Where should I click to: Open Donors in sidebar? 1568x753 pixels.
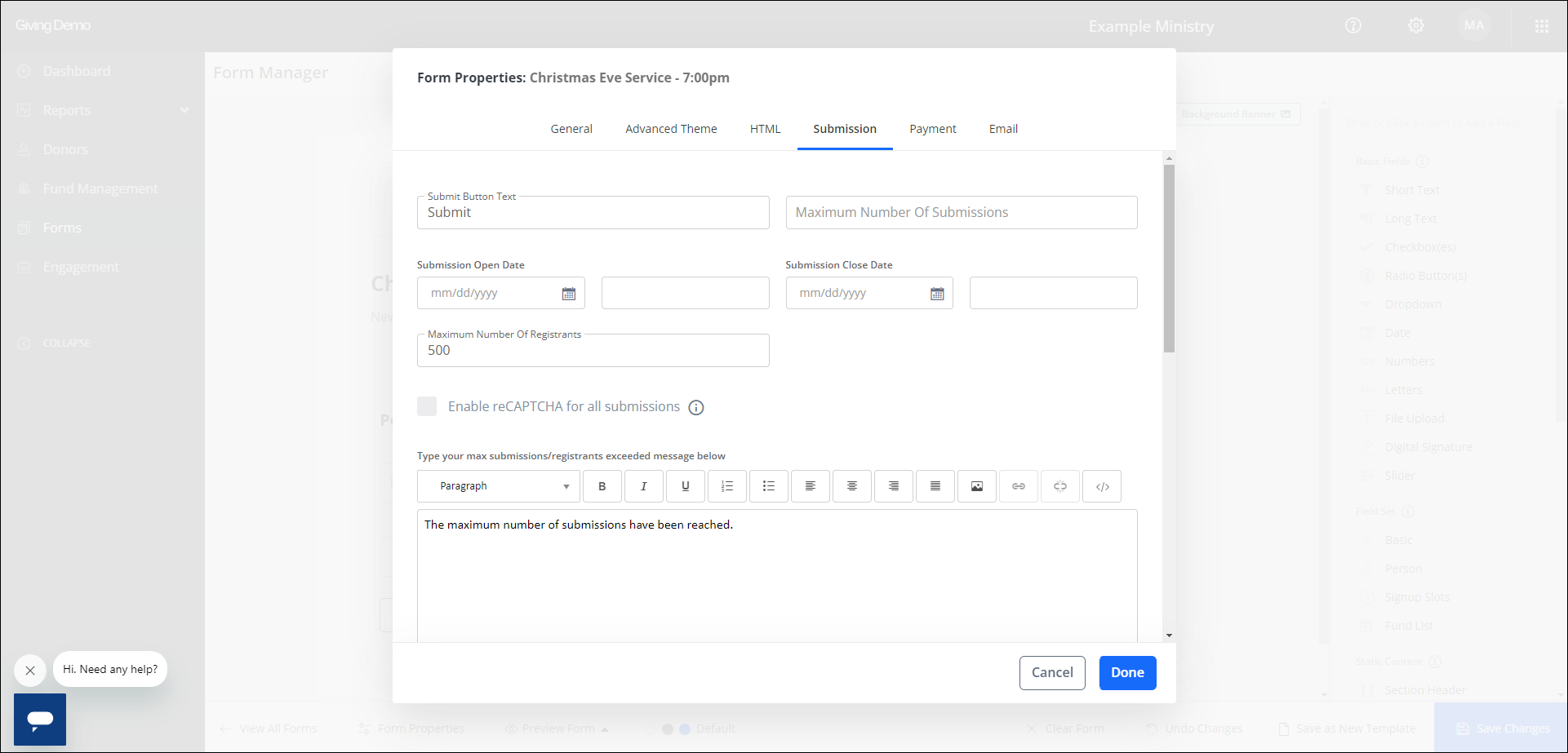click(65, 149)
